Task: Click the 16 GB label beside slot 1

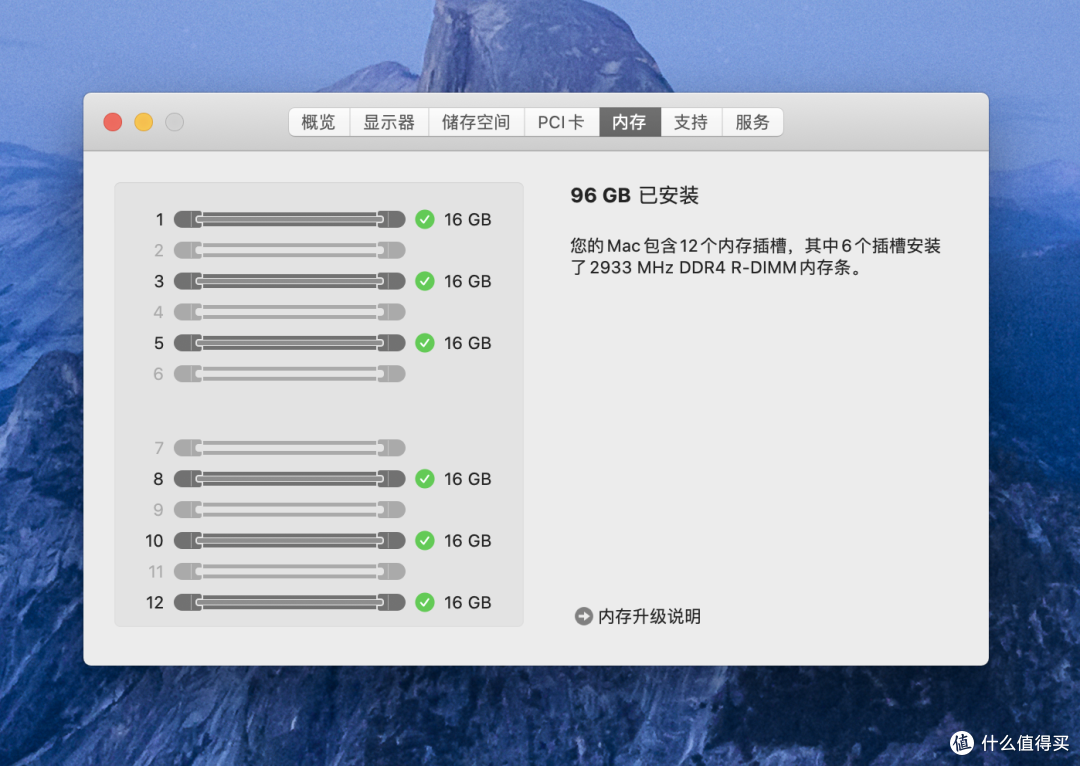Action: pyautogui.click(x=466, y=219)
